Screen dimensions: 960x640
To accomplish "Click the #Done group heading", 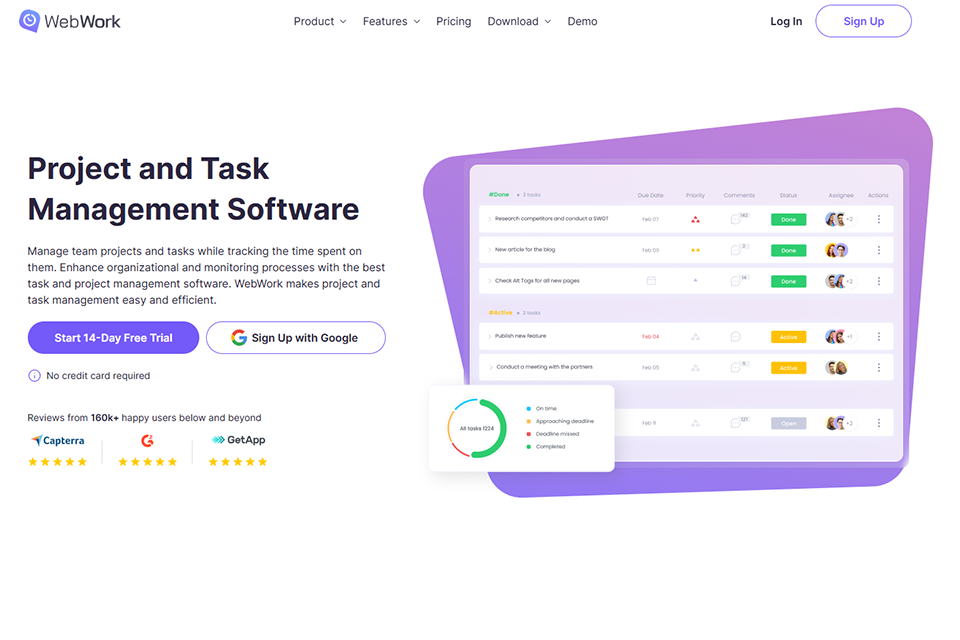I will coord(498,195).
